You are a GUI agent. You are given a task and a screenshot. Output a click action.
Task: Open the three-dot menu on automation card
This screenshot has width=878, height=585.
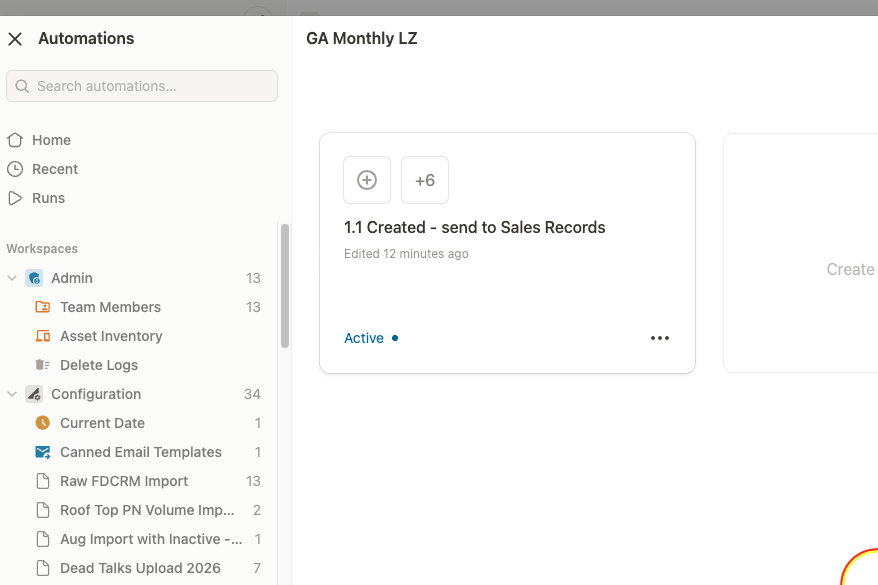(x=660, y=338)
